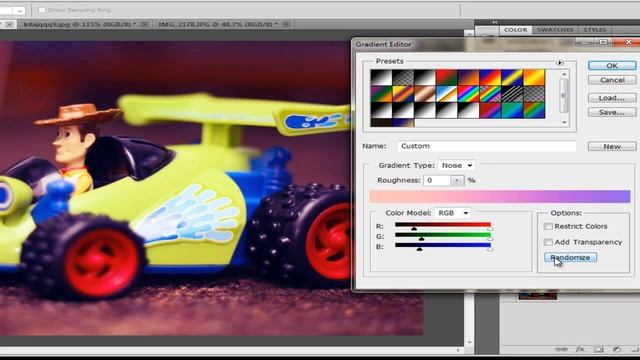Switch to the STYLES panel tab
This screenshot has height=360, width=640.
(595, 30)
